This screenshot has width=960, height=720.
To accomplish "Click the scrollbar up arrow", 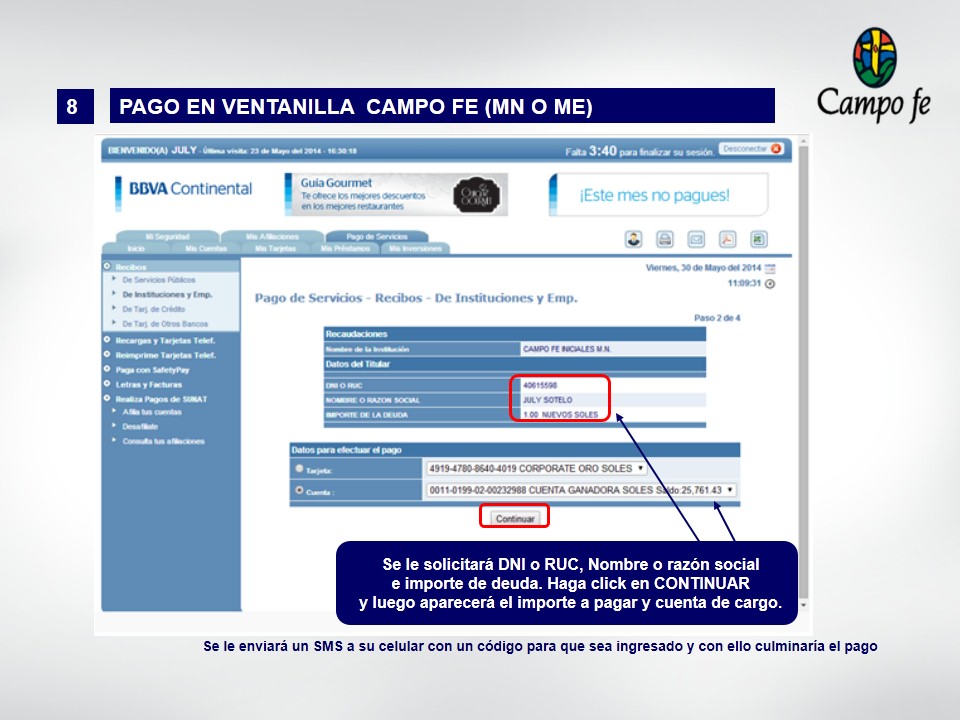I will tap(803, 142).
